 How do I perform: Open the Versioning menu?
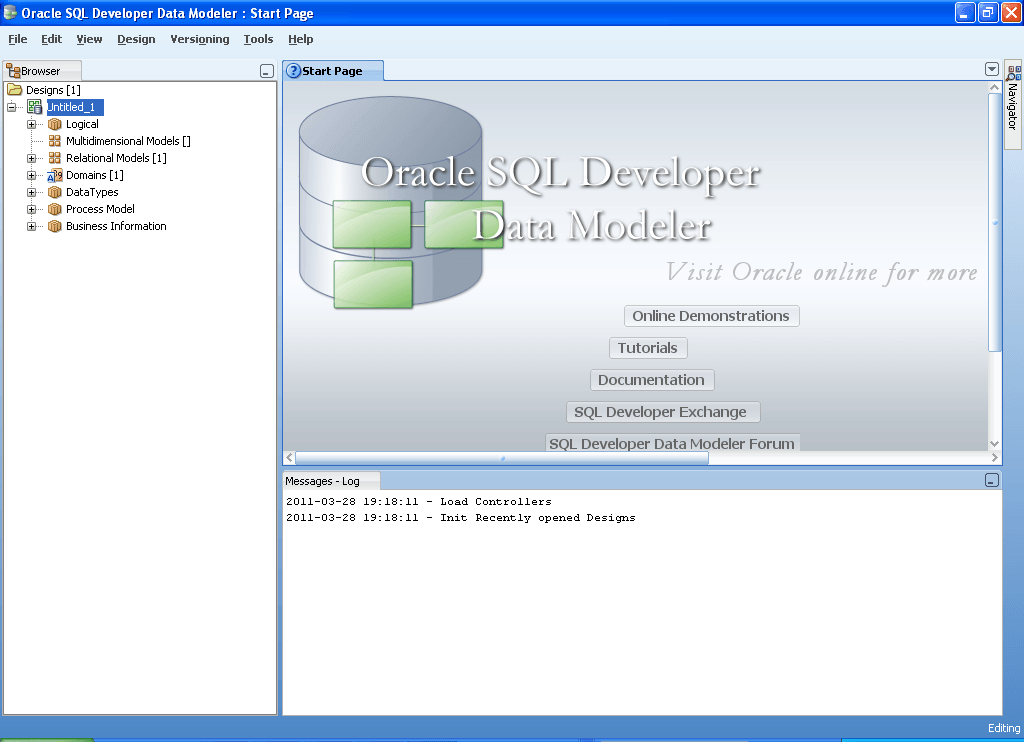click(200, 39)
